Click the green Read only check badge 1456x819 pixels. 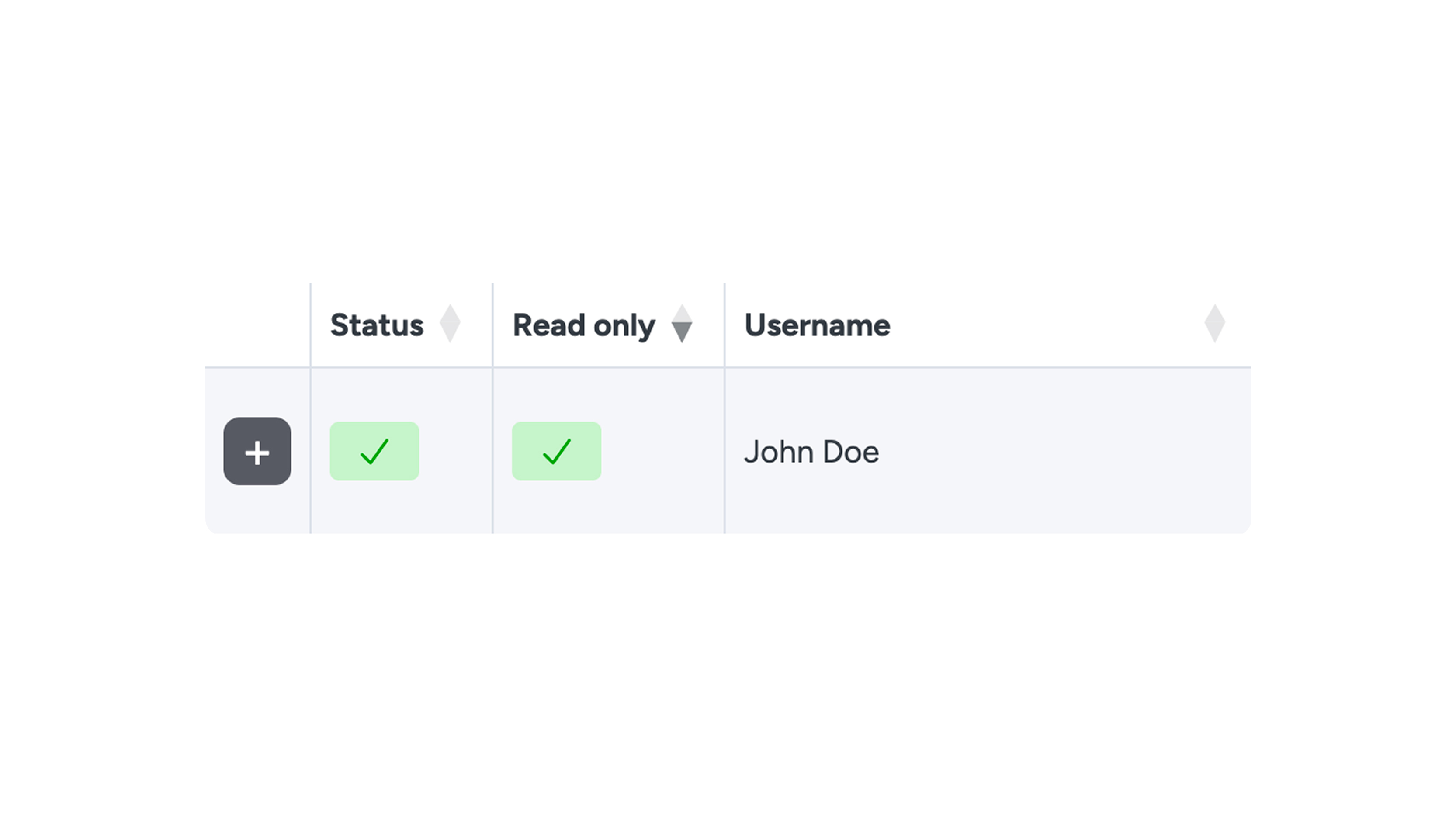pyautogui.click(x=556, y=451)
